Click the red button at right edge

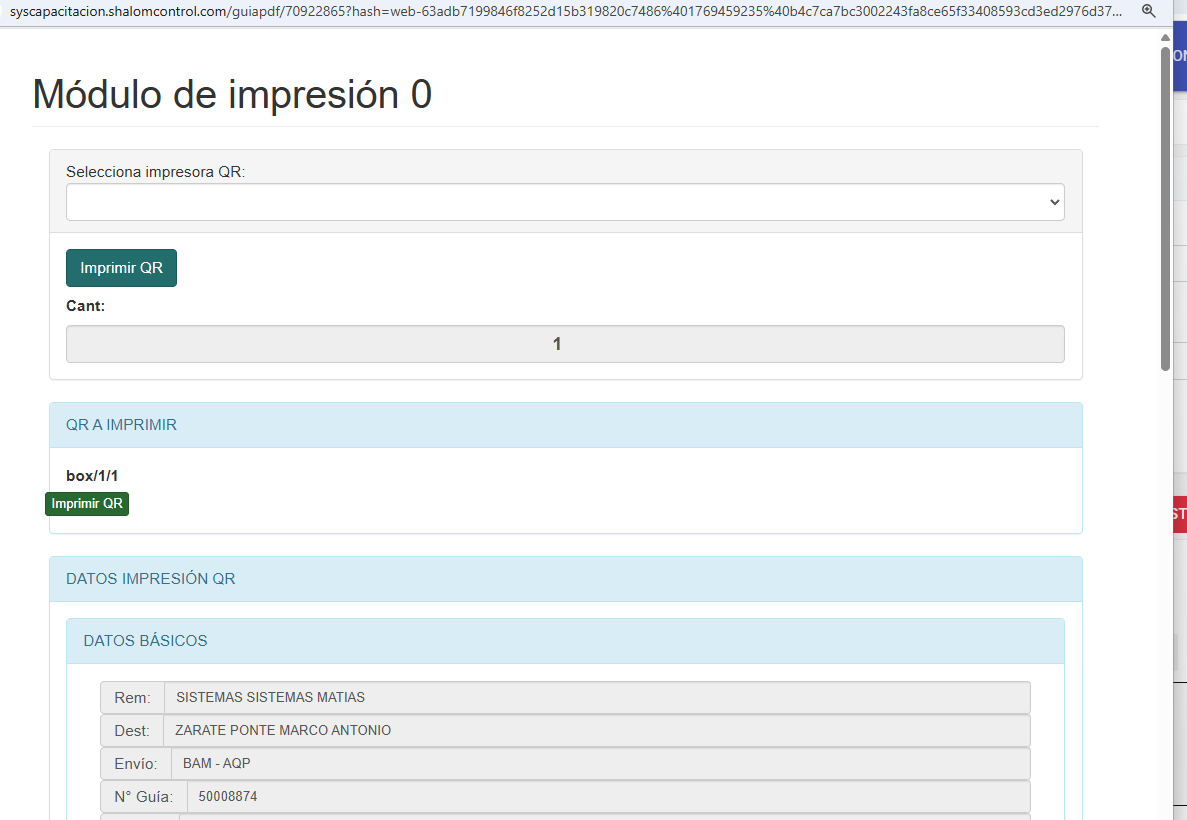pos(1178,514)
